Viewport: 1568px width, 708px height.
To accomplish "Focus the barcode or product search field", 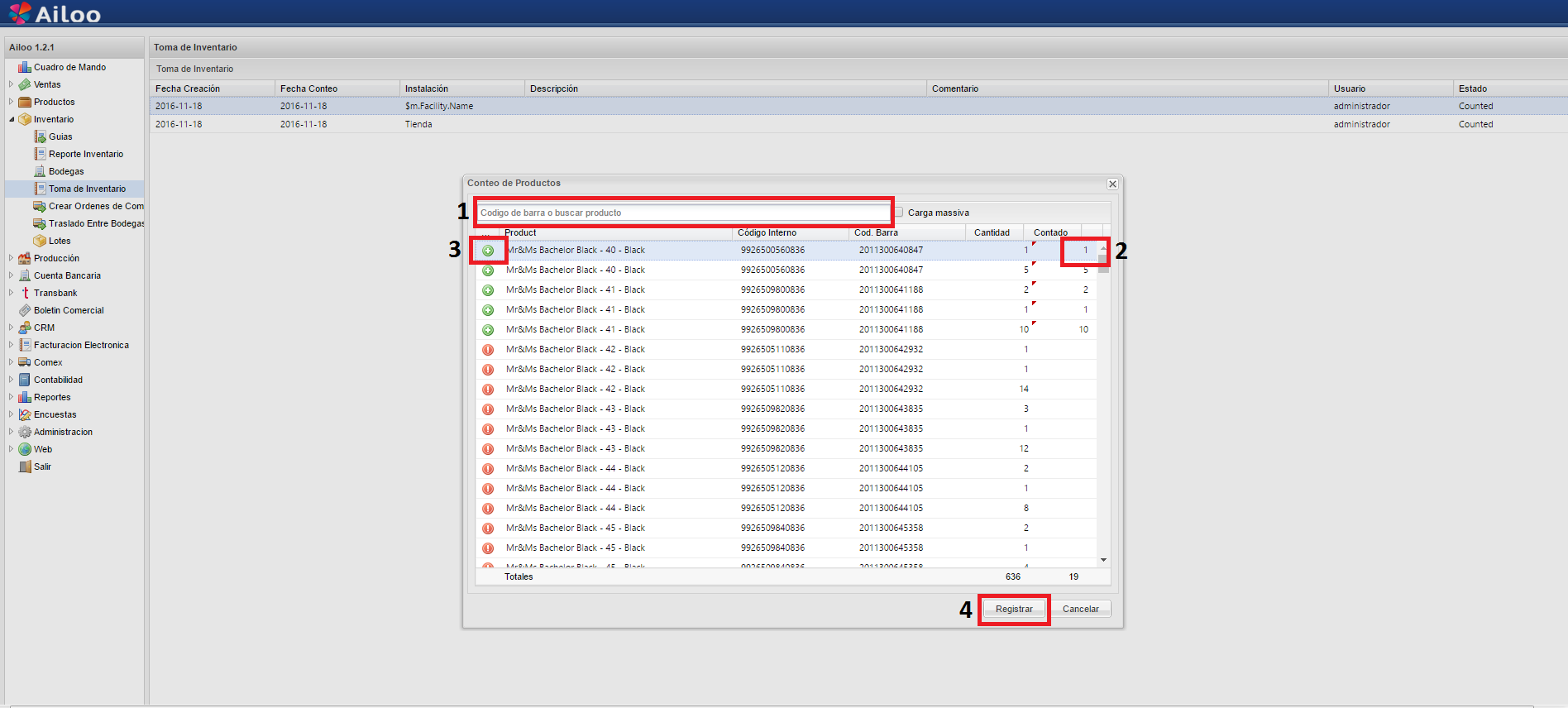I will point(683,213).
